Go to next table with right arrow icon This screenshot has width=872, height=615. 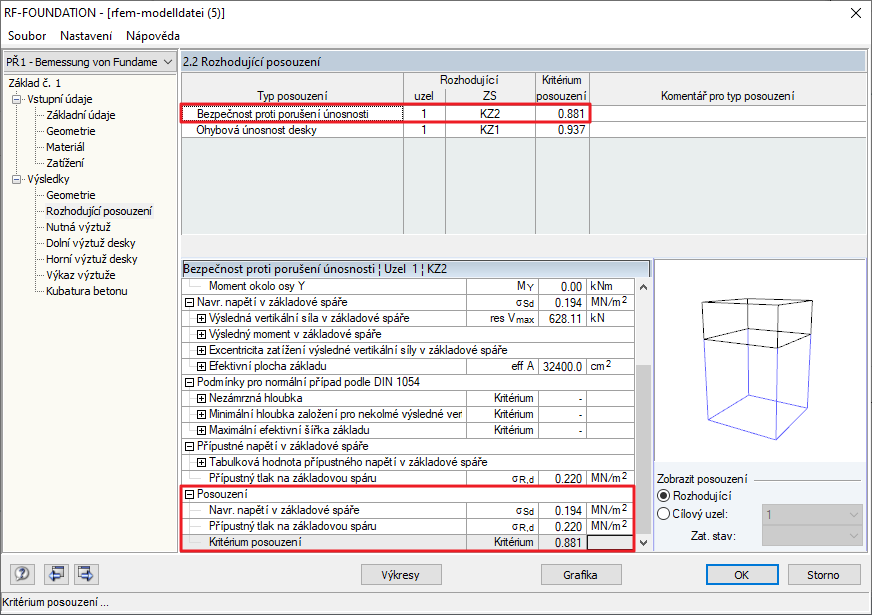point(86,574)
